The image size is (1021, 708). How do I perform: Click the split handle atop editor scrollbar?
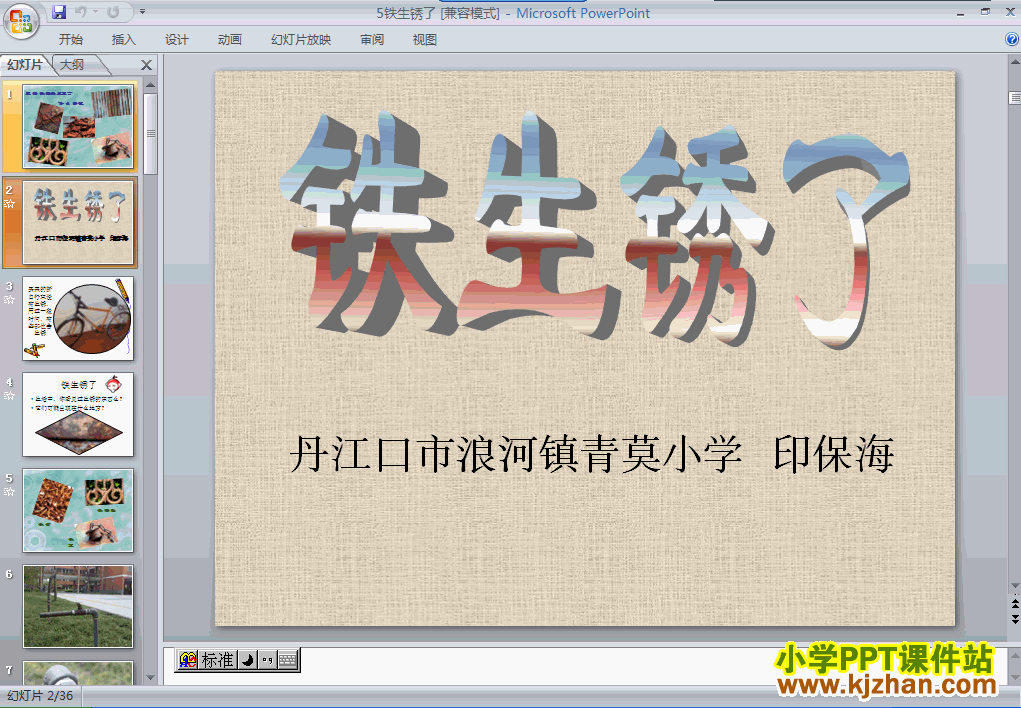tap(1014, 98)
